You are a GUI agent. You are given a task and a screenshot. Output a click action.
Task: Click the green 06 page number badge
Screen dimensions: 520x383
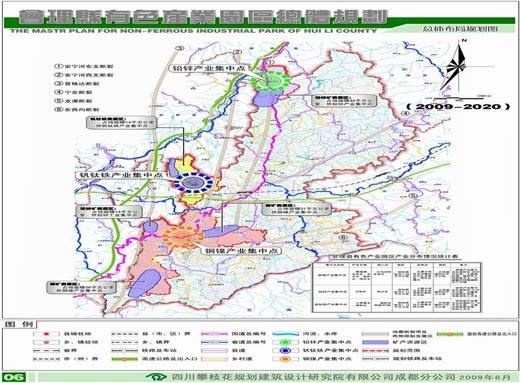[x=14, y=377]
